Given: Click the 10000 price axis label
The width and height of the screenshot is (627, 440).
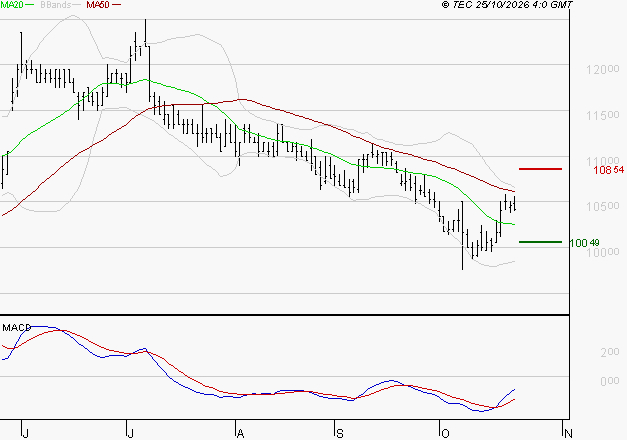Looking at the screenshot, I should pos(603,252).
